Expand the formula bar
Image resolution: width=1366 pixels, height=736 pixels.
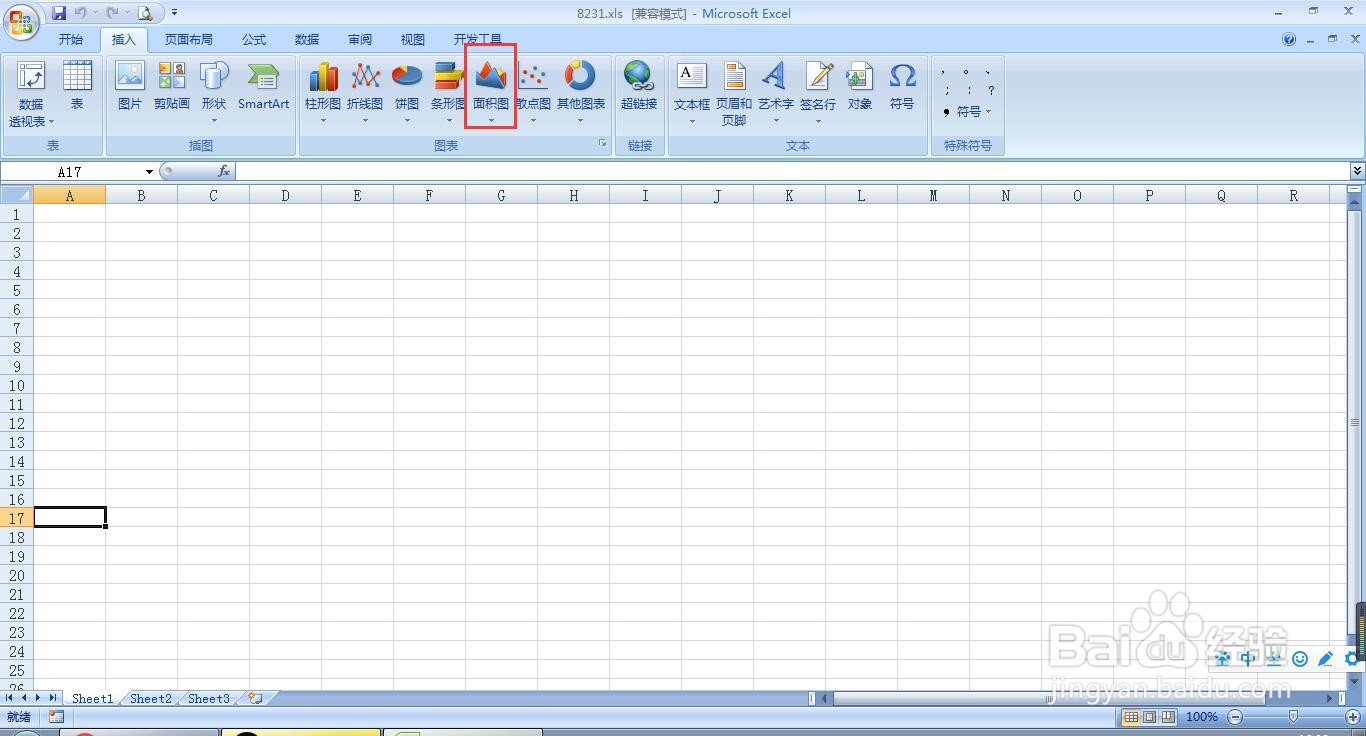coord(1357,171)
